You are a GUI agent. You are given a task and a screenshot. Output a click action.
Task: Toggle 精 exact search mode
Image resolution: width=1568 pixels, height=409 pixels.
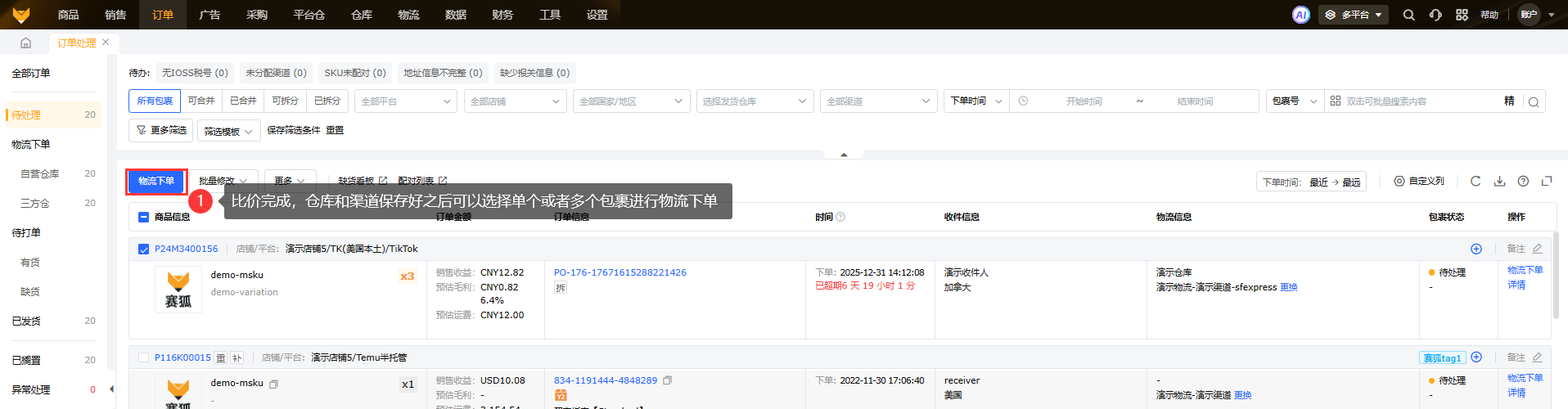(1509, 101)
